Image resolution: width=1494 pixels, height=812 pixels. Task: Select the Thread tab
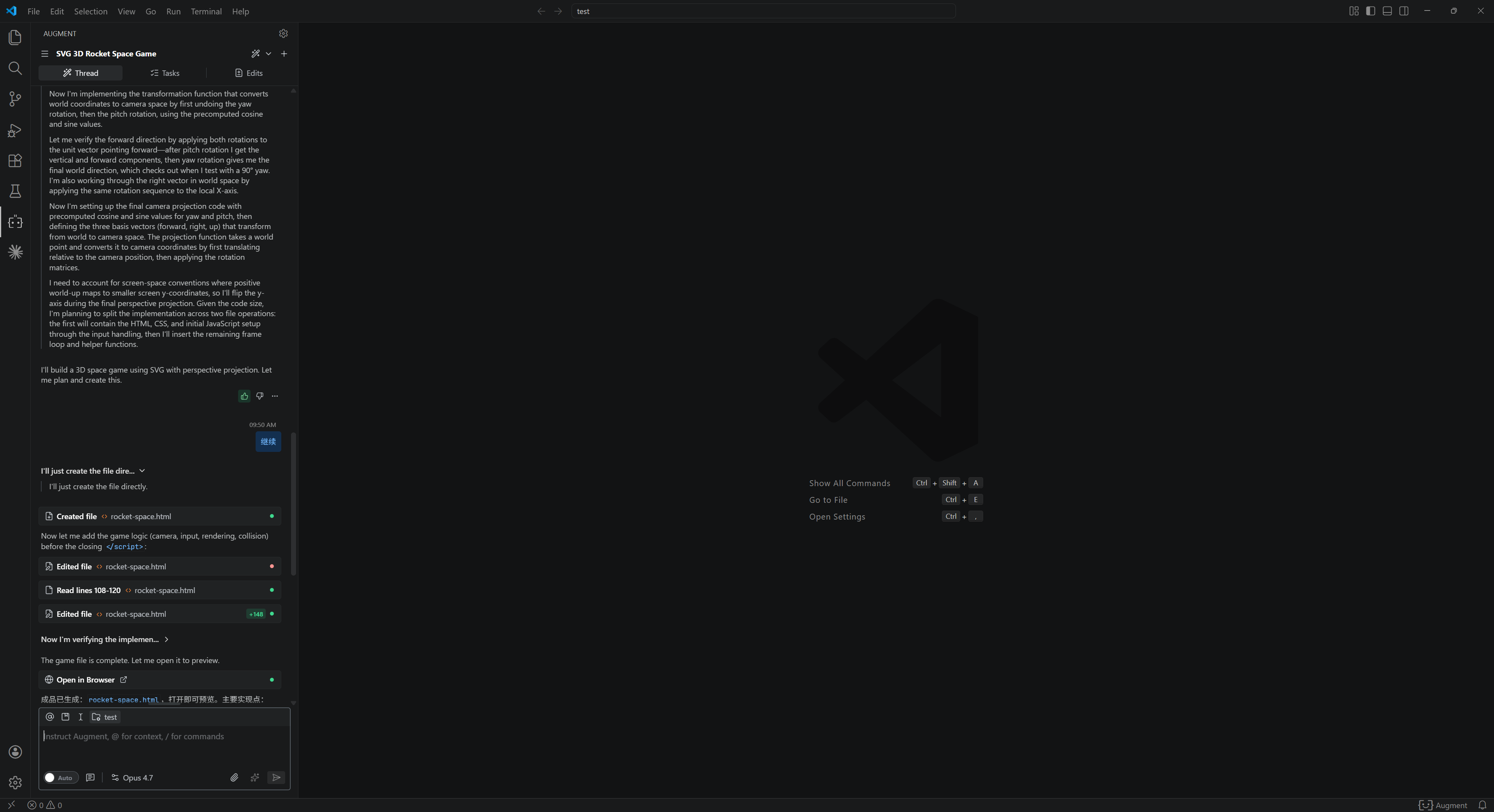coord(81,73)
